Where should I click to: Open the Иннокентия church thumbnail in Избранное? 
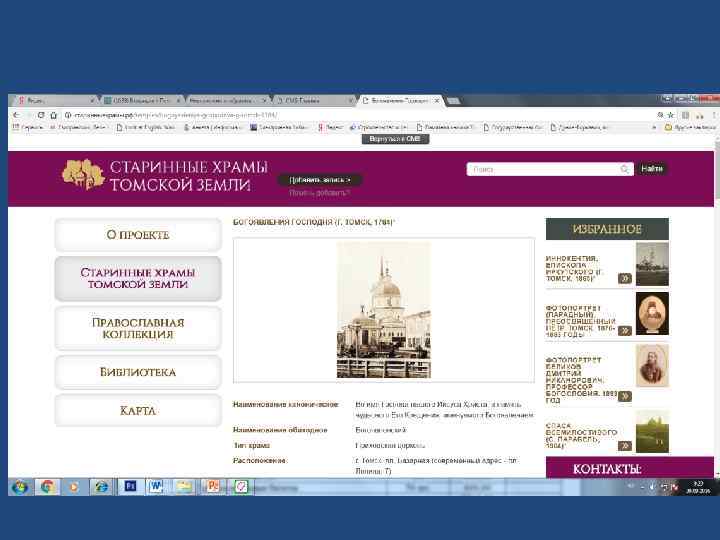[x=652, y=264]
